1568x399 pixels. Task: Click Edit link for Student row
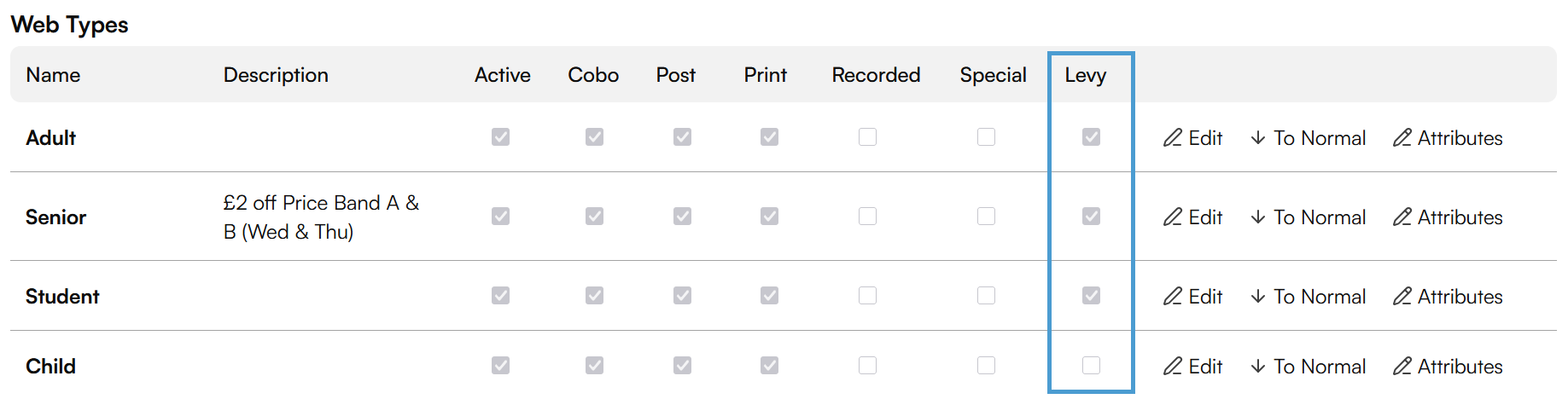(x=1193, y=296)
